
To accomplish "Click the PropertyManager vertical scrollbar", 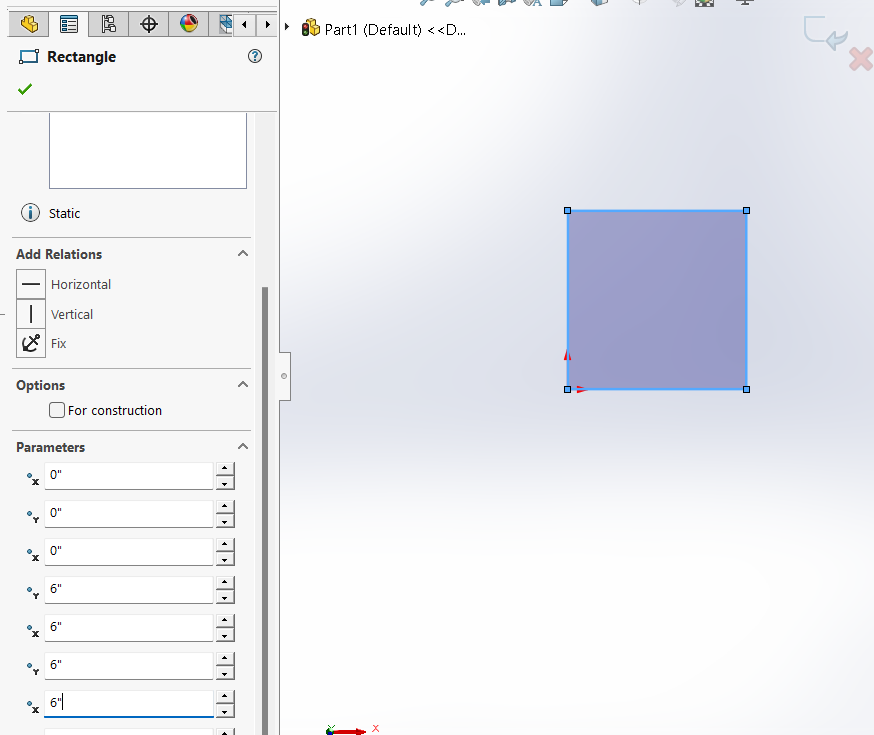I will coord(265,510).
